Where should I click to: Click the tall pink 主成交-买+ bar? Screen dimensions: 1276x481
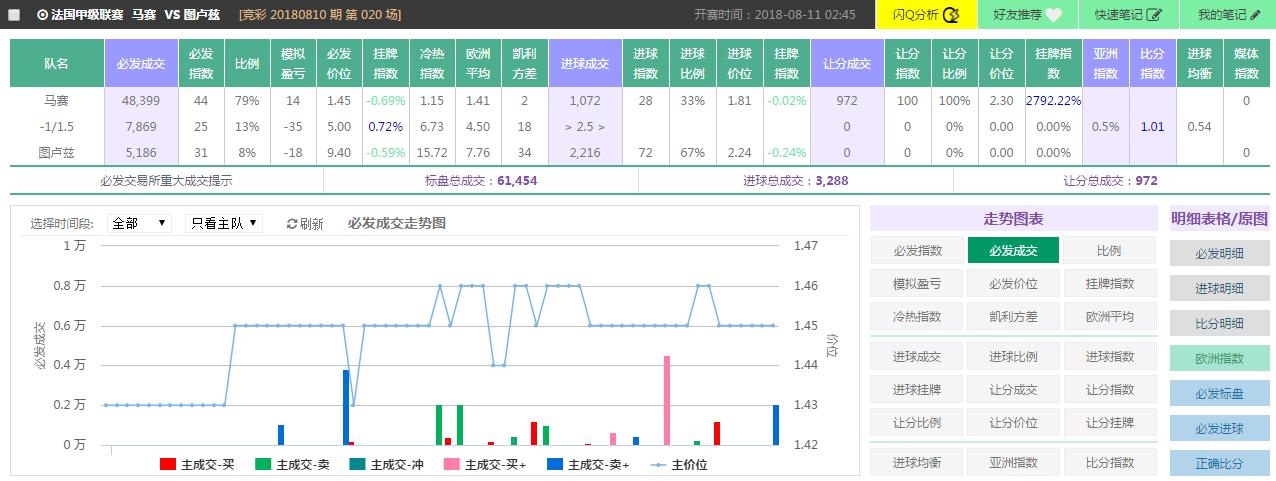(x=666, y=400)
